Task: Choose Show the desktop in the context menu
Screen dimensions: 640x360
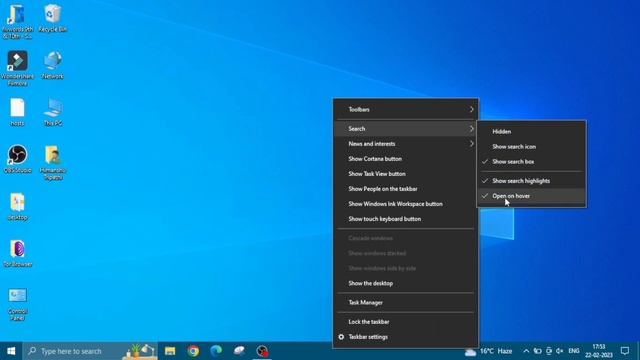Action: 406,283
